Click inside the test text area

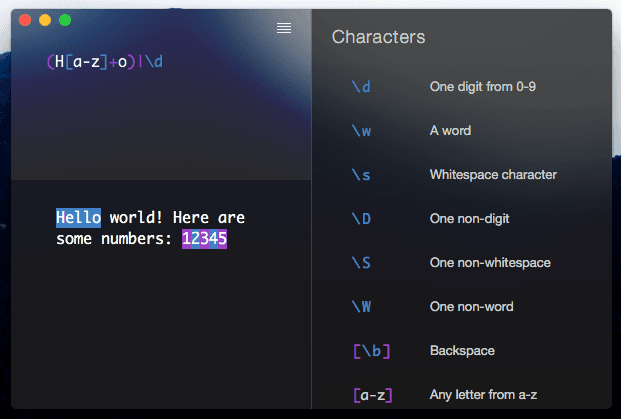161,294
